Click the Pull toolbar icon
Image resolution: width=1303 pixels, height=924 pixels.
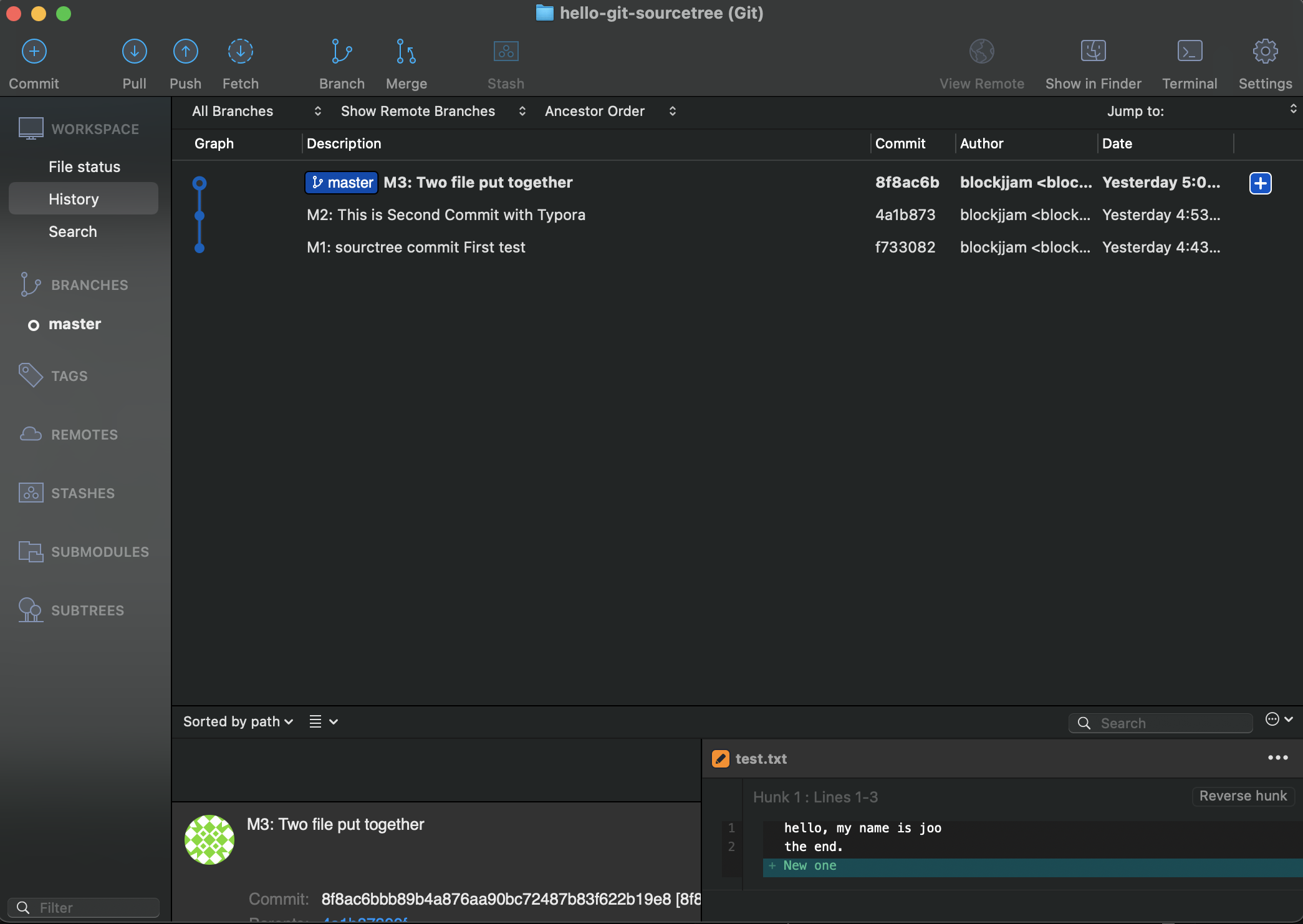click(x=134, y=52)
